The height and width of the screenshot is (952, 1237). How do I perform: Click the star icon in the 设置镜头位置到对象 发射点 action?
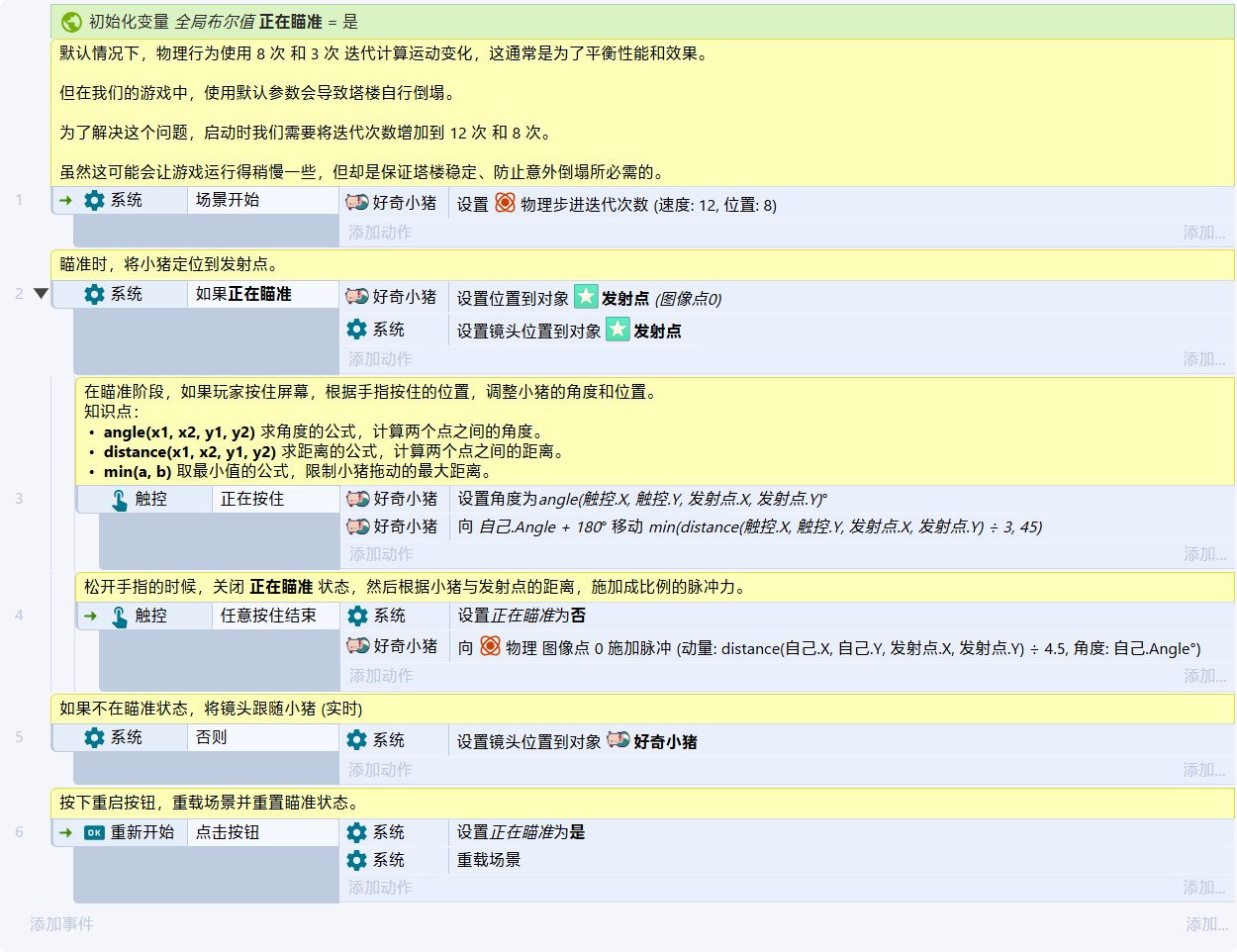(618, 330)
